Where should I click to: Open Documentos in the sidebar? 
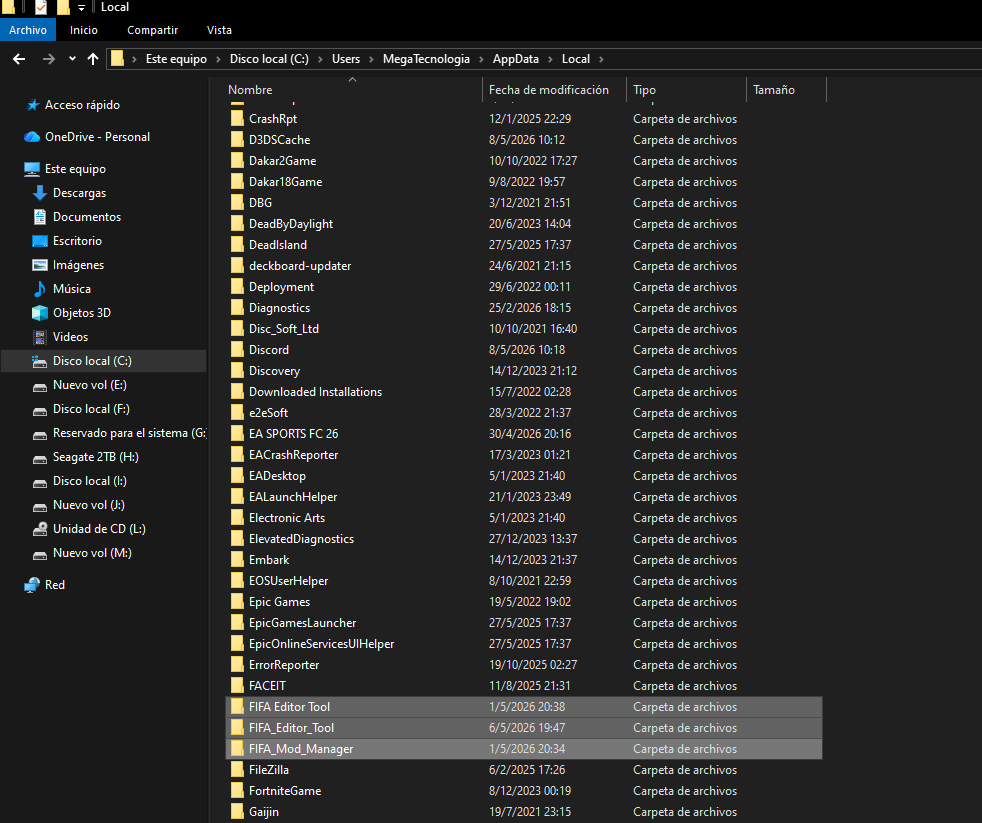point(87,217)
